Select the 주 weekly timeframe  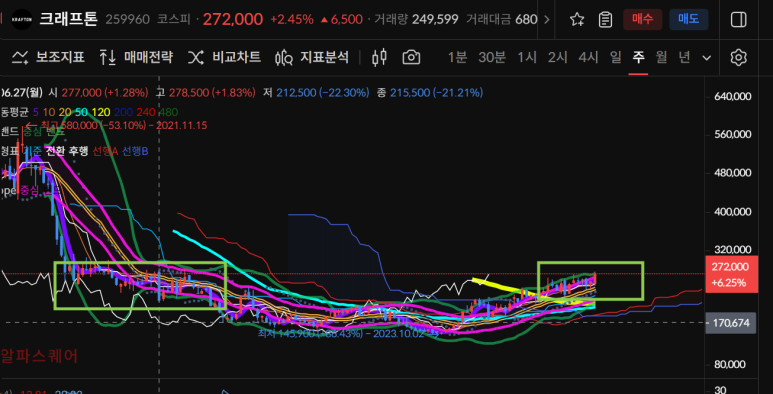638,57
